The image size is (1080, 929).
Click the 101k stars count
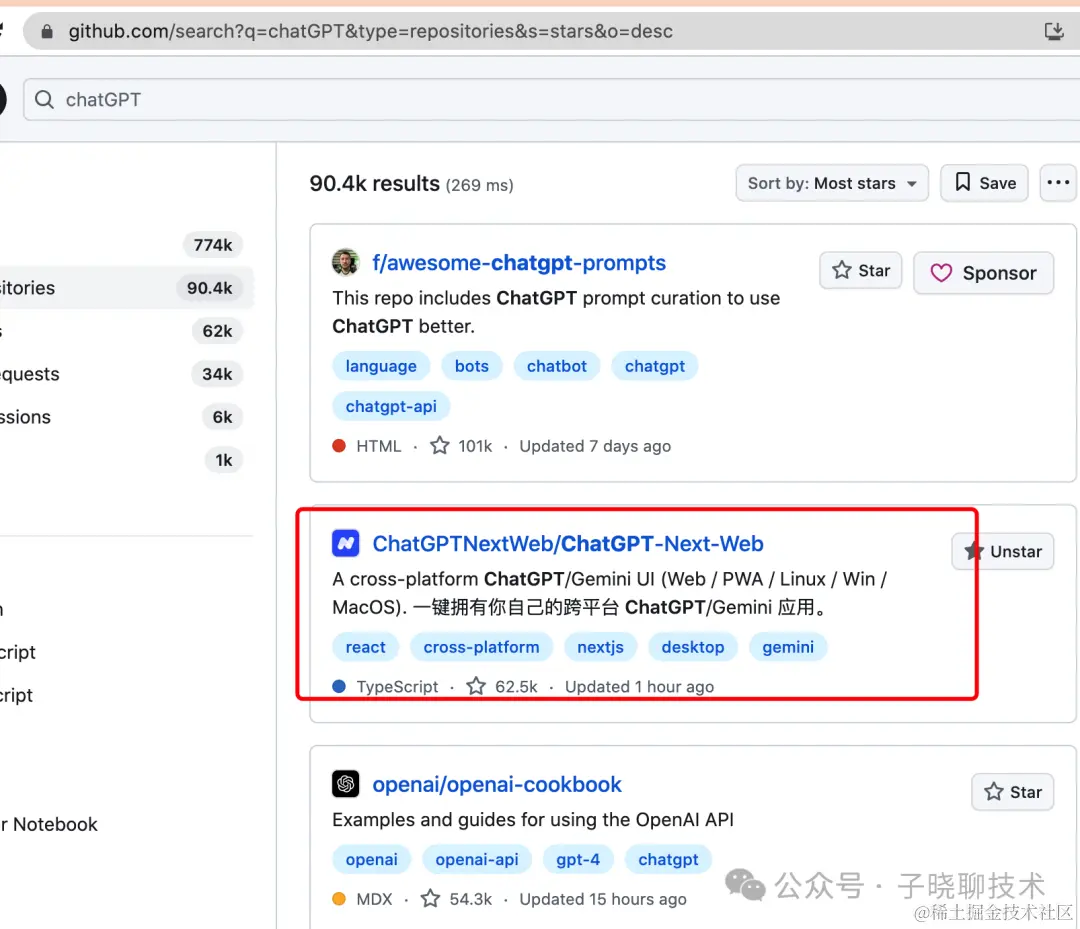475,446
